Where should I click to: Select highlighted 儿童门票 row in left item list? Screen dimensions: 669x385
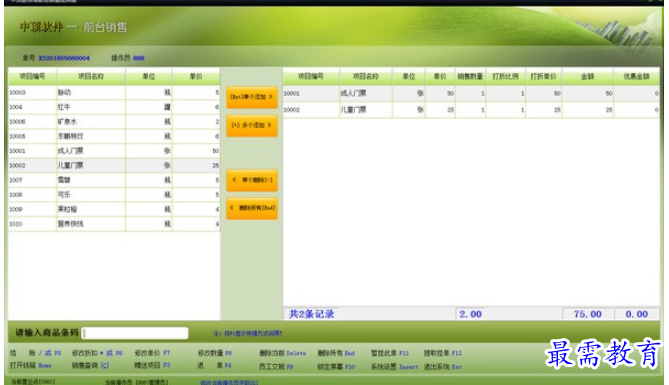pos(114,165)
